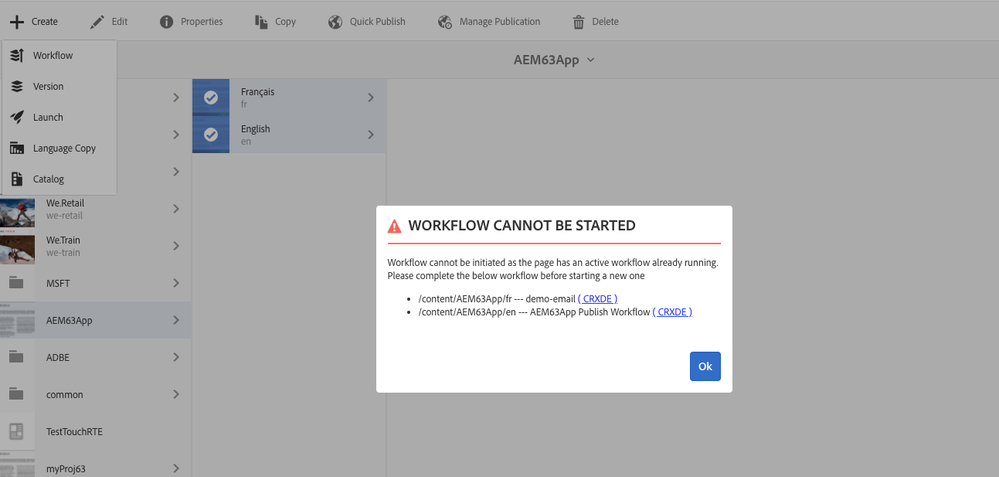This screenshot has width=999, height=477.
Task: Click the Launch rocket icon
Action: (x=17, y=117)
